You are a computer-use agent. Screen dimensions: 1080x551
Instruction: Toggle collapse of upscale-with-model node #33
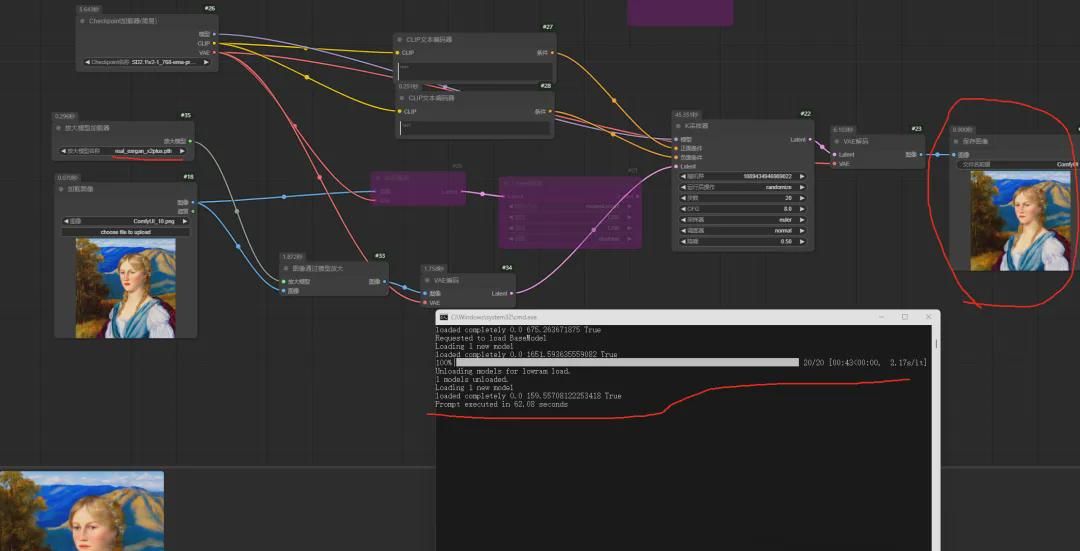tap(287, 268)
